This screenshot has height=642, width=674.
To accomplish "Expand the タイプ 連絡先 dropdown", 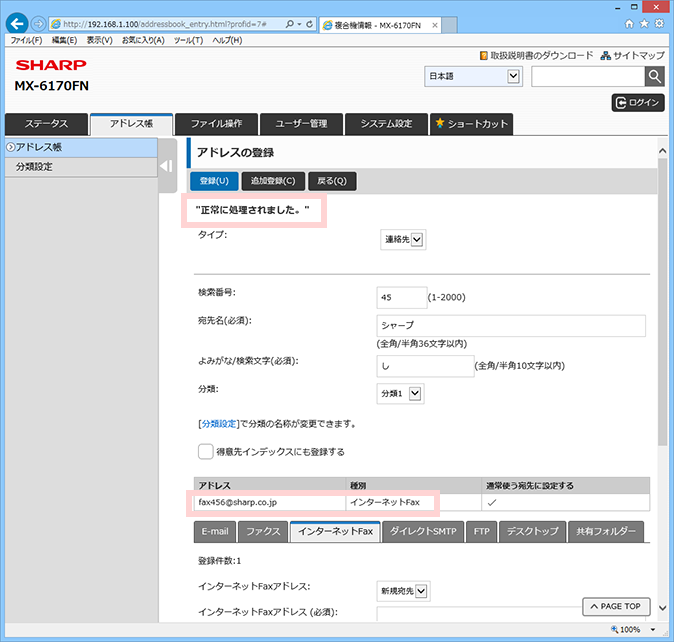I will (403, 239).
